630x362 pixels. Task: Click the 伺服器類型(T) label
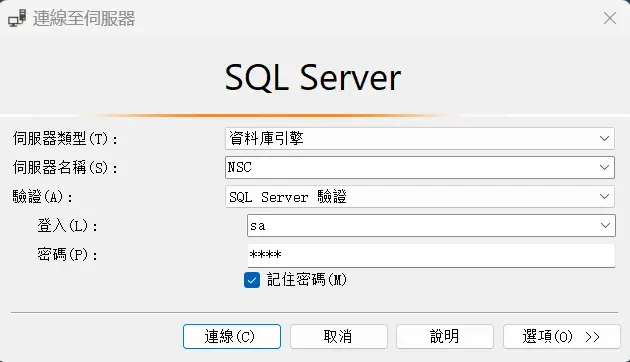coord(65,139)
